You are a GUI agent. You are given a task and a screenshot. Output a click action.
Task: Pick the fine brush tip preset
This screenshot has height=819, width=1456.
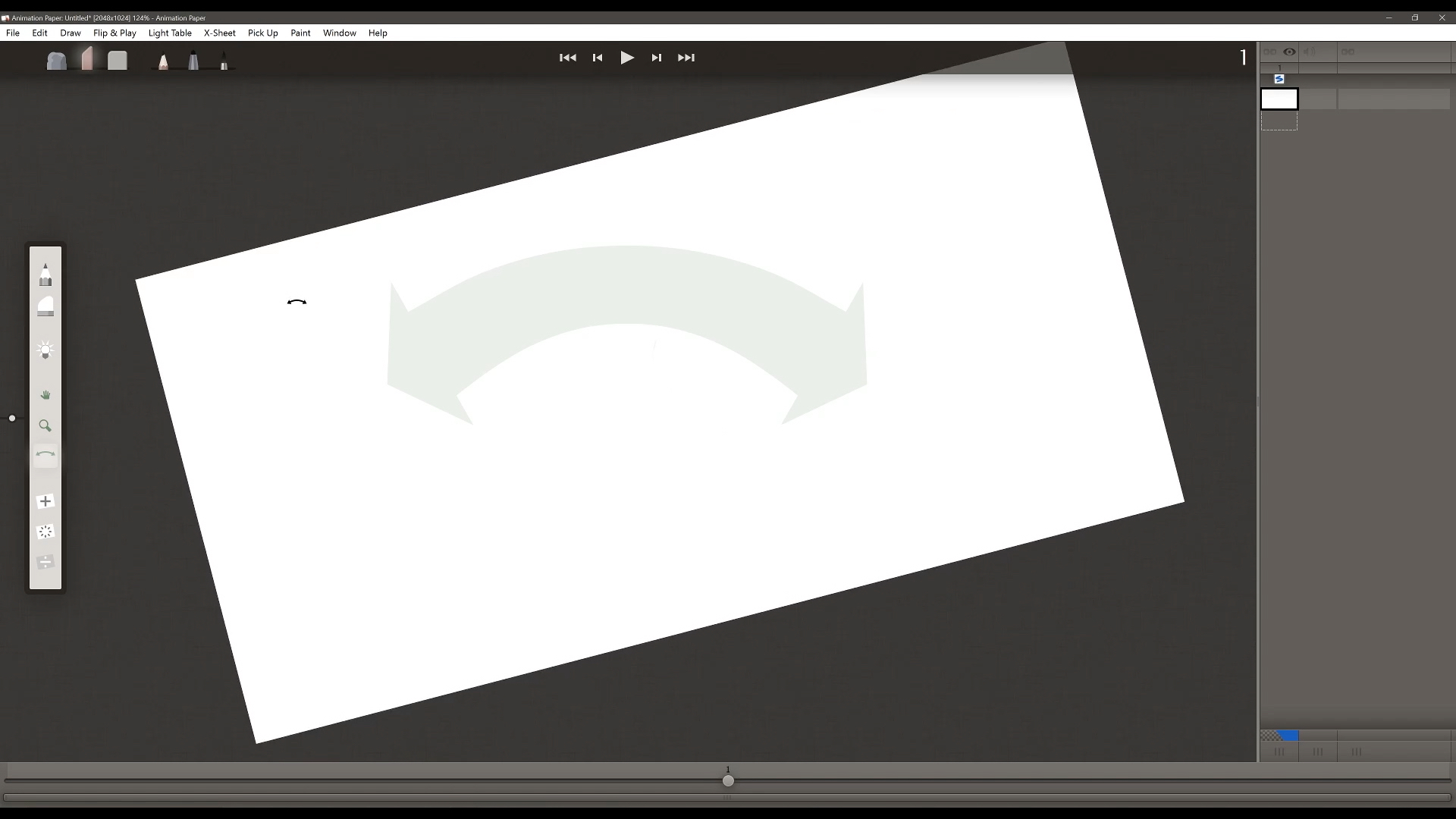224,61
